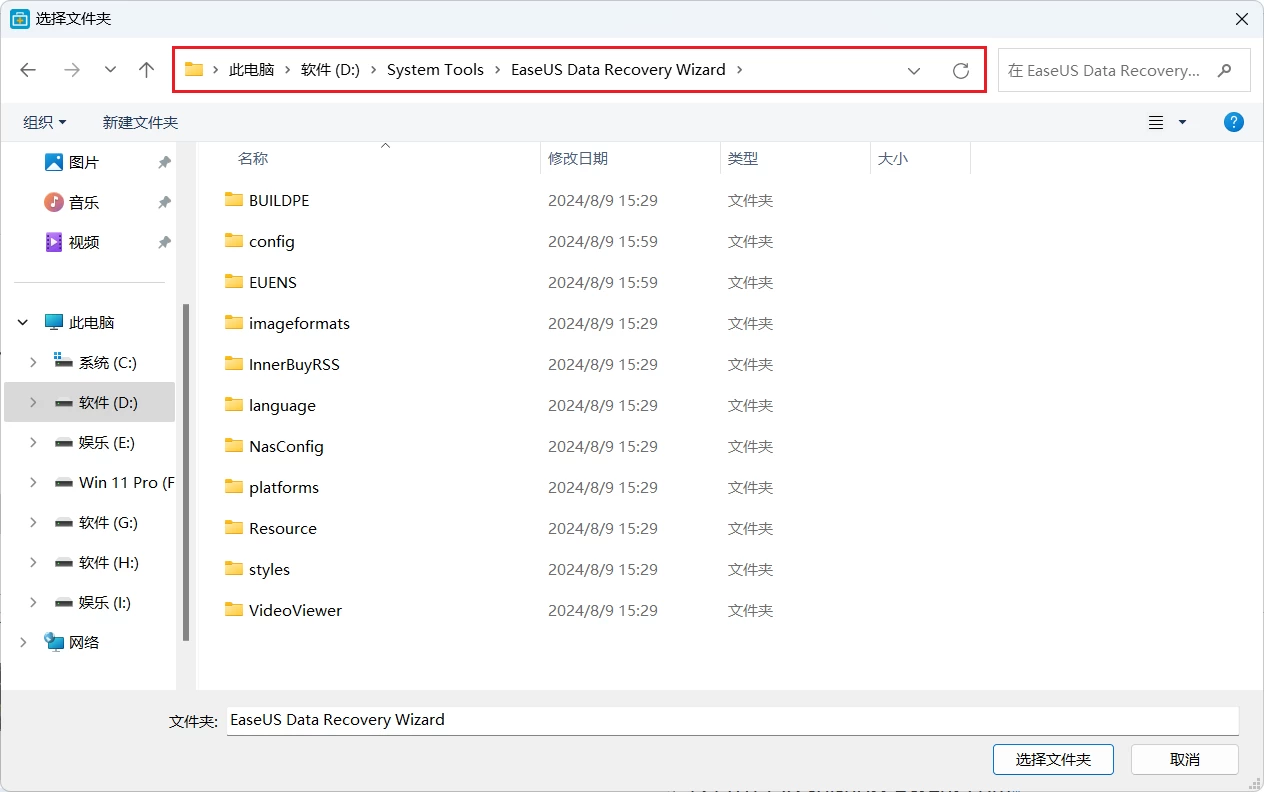1264x792 pixels.
Task: Select the platforms folder icon
Action: click(234, 487)
